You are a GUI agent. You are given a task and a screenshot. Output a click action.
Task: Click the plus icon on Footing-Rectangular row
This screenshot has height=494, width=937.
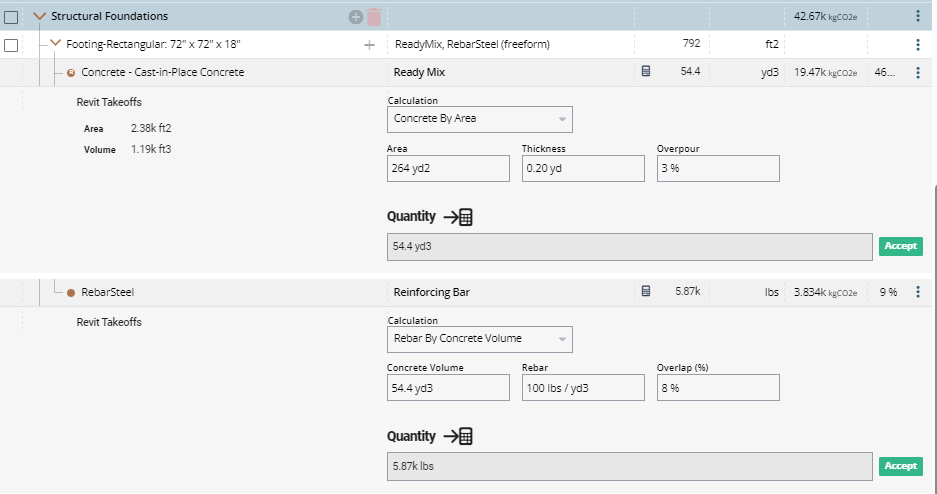tap(369, 45)
